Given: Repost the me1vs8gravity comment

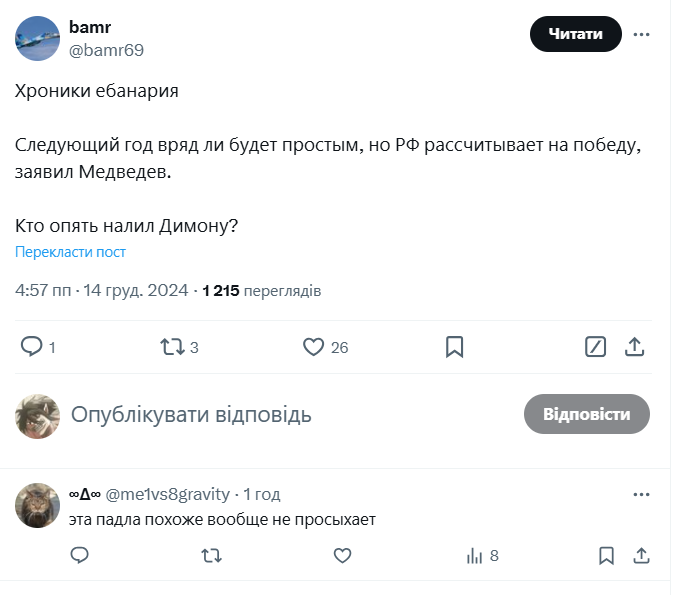Looking at the screenshot, I should [211, 555].
